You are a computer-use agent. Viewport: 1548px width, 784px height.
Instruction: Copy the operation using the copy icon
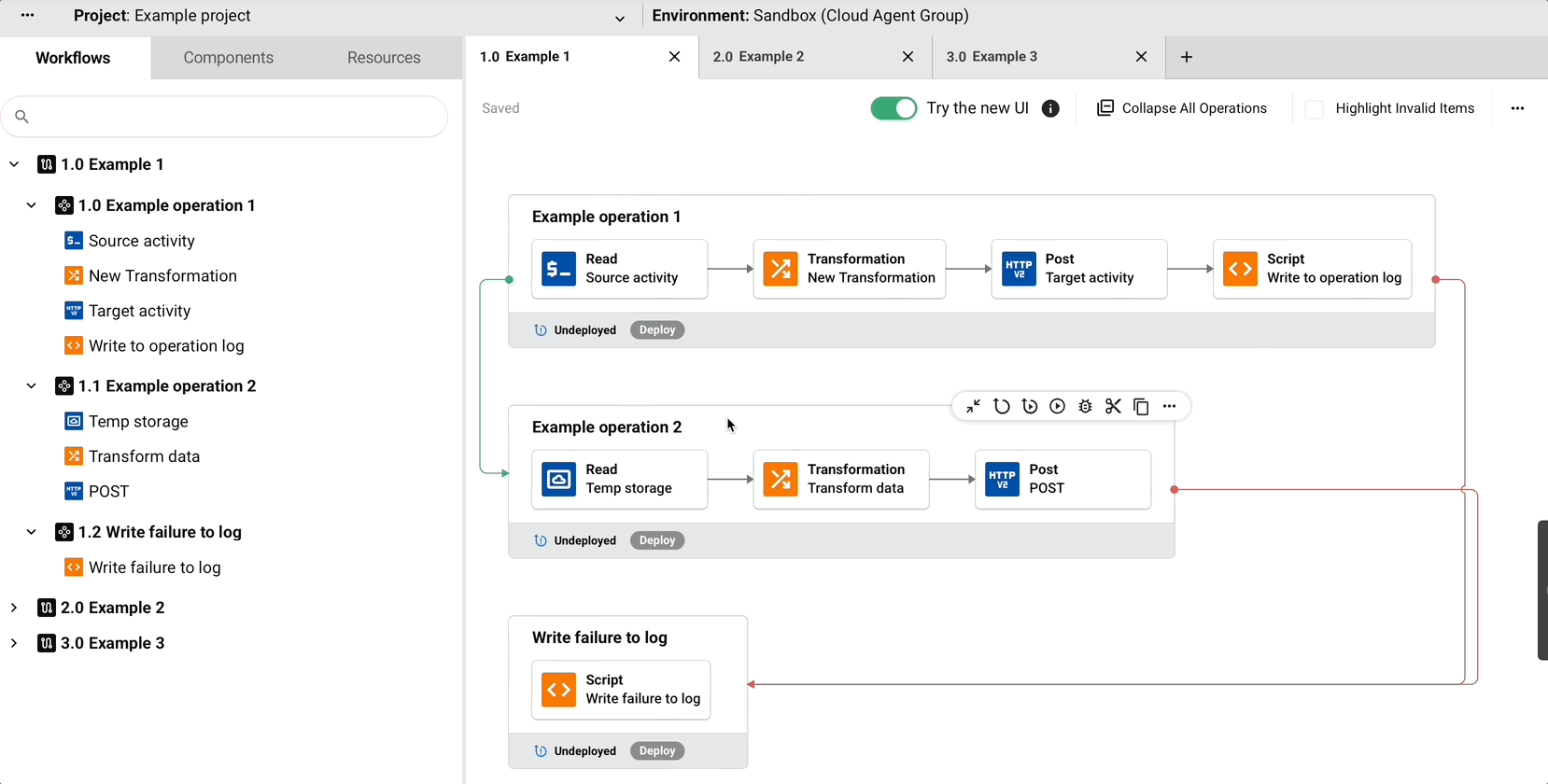[x=1141, y=406]
